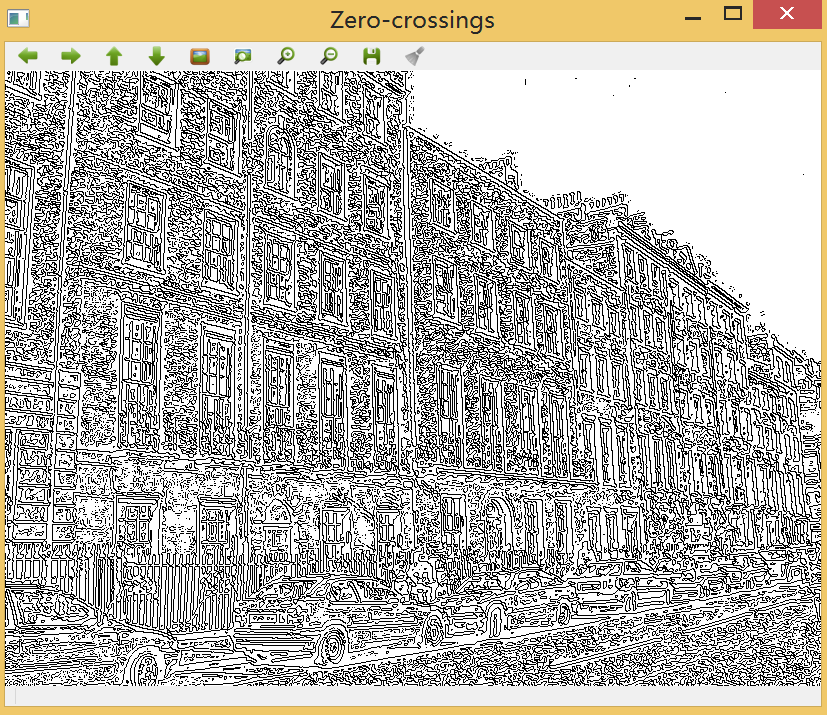Viewport: 827px width, 715px height.
Task: Close the Zero-crossings window
Action: [787, 14]
